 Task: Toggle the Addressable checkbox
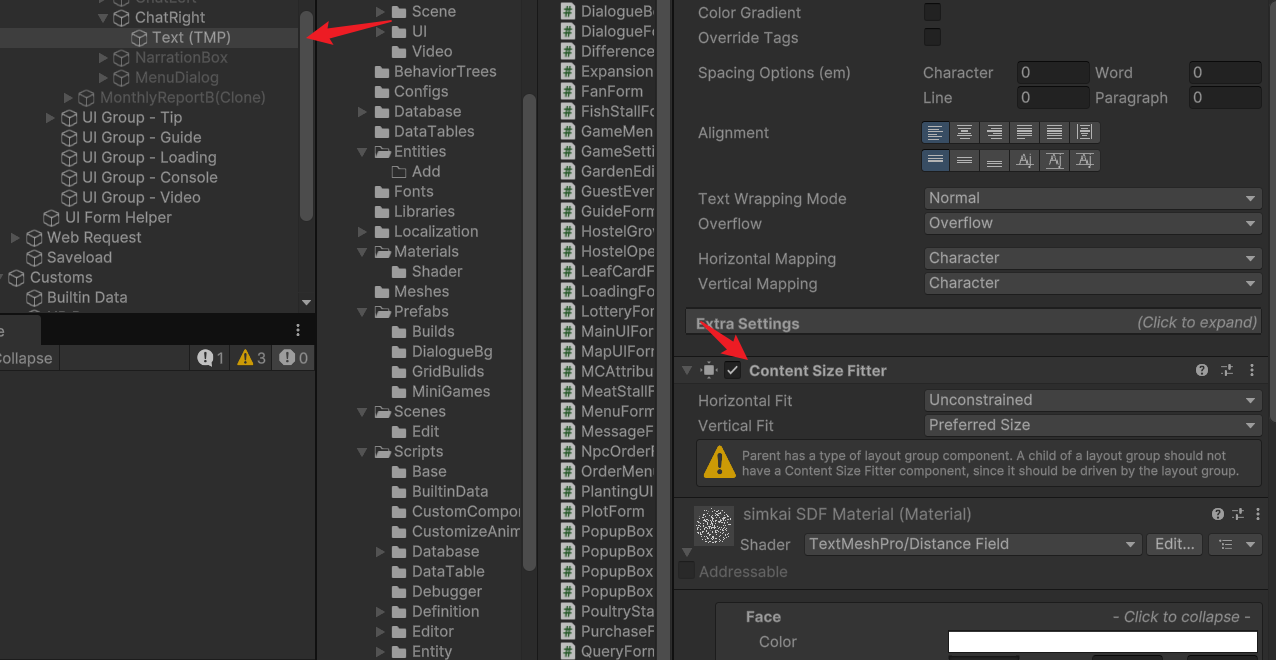pyautogui.click(x=686, y=571)
